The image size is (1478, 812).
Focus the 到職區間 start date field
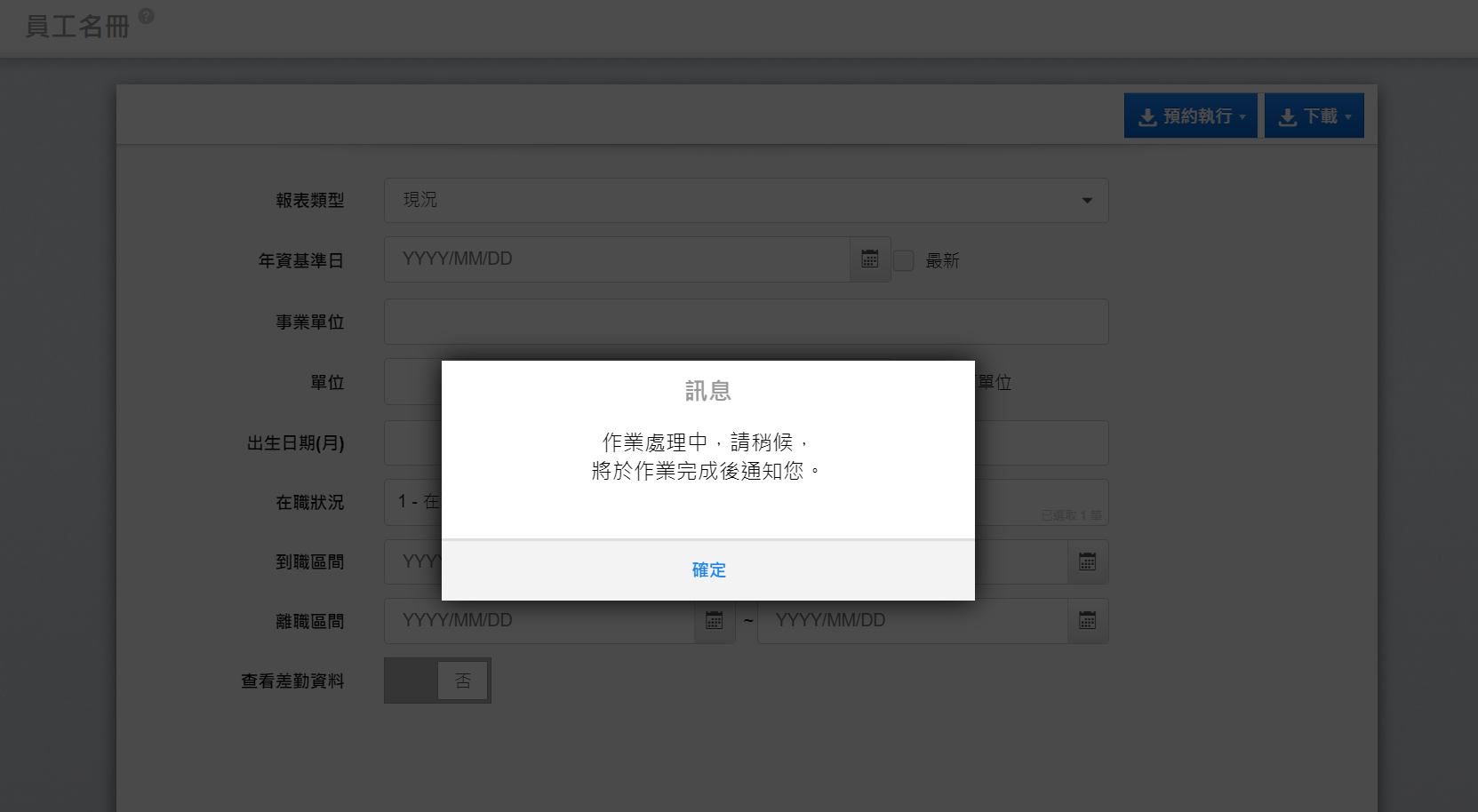(x=412, y=561)
